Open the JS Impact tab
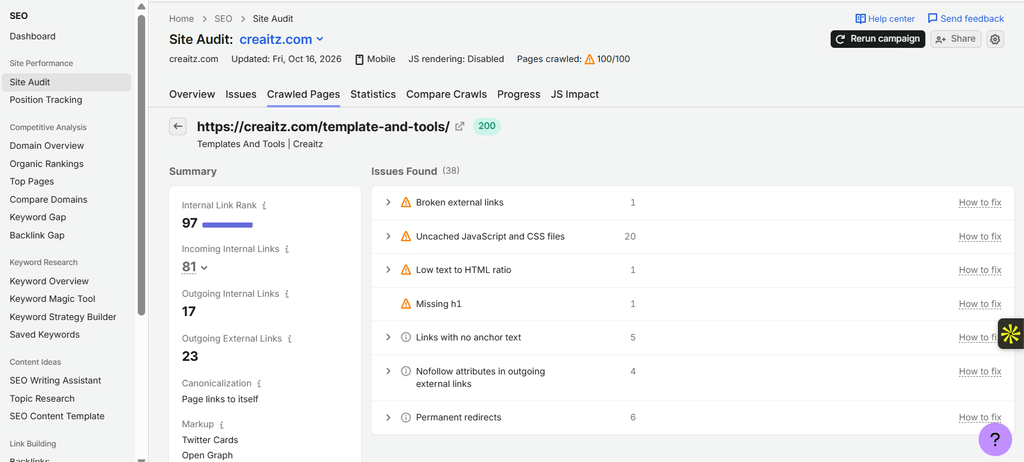 (x=575, y=94)
